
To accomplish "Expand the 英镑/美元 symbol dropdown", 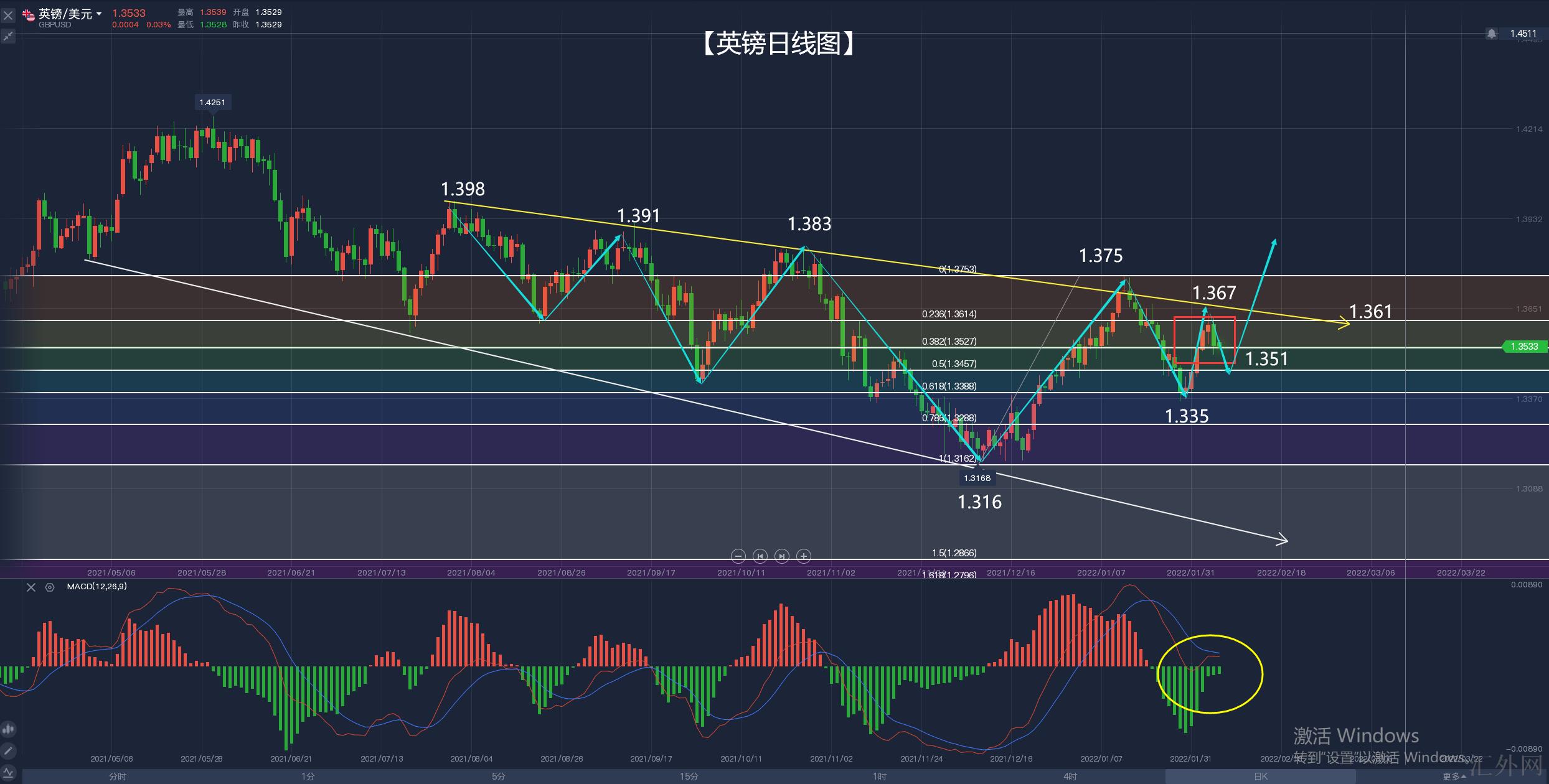I will point(99,14).
